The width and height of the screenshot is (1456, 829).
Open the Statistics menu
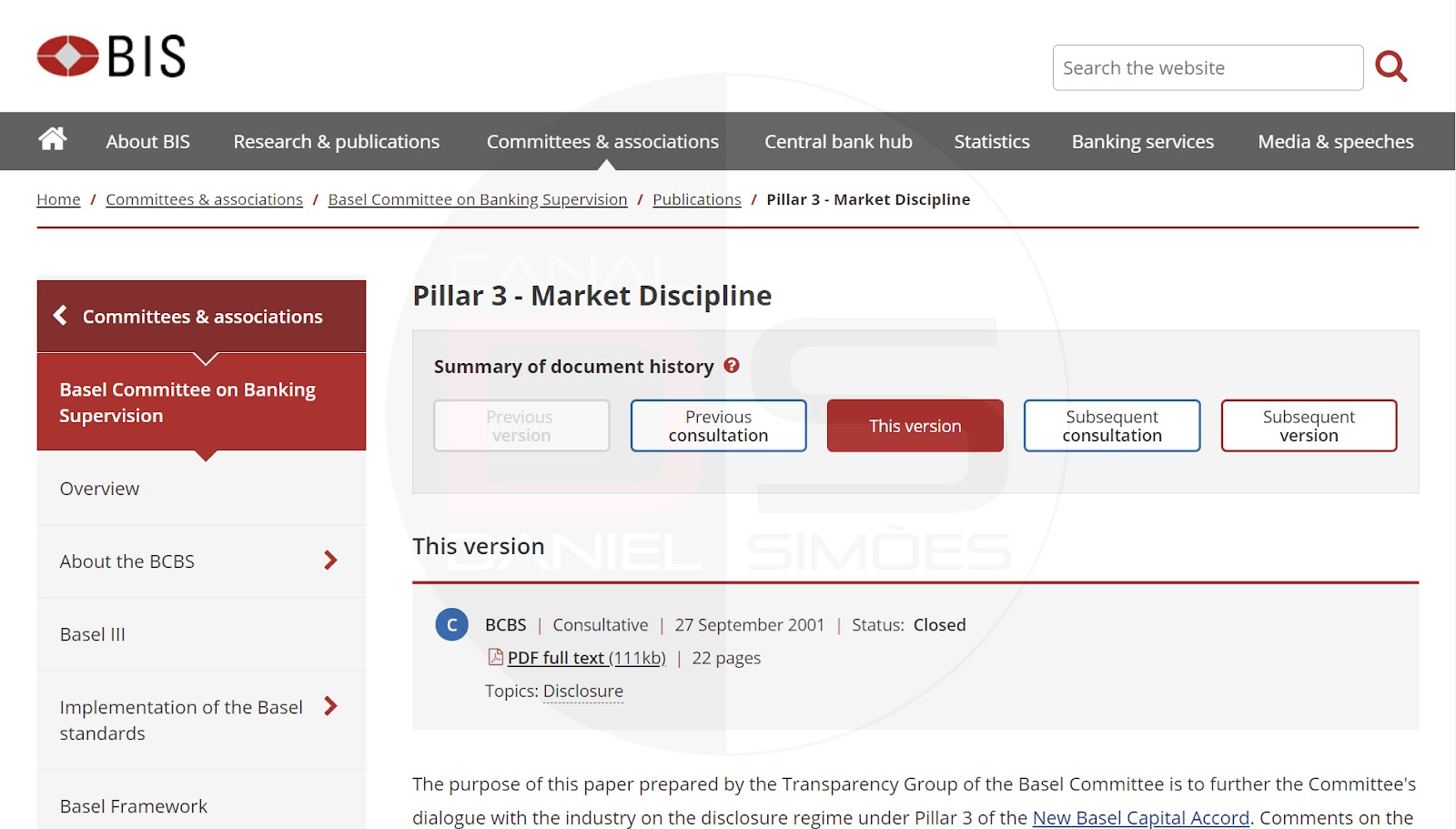pos(992,142)
